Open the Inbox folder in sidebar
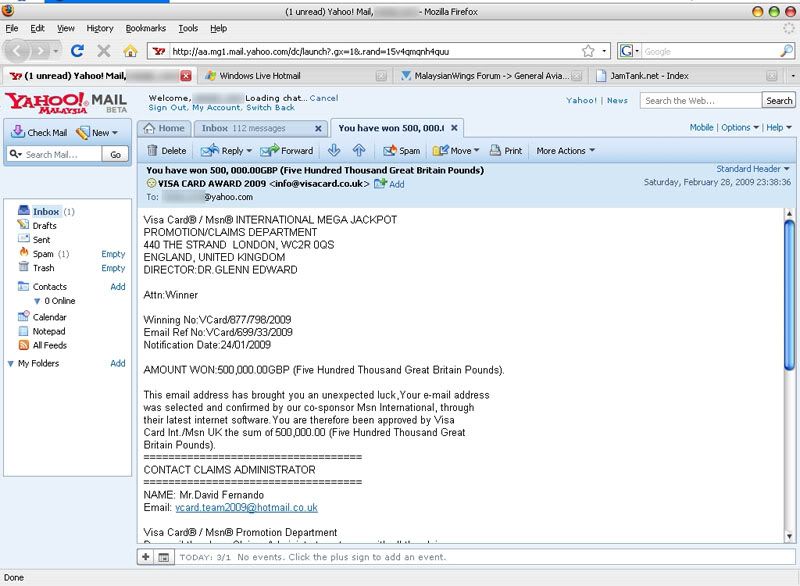 click(46, 211)
